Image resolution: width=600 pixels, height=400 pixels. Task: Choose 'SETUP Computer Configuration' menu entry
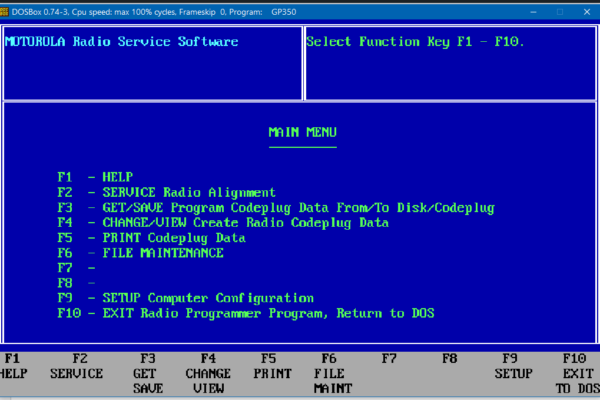tap(186, 298)
